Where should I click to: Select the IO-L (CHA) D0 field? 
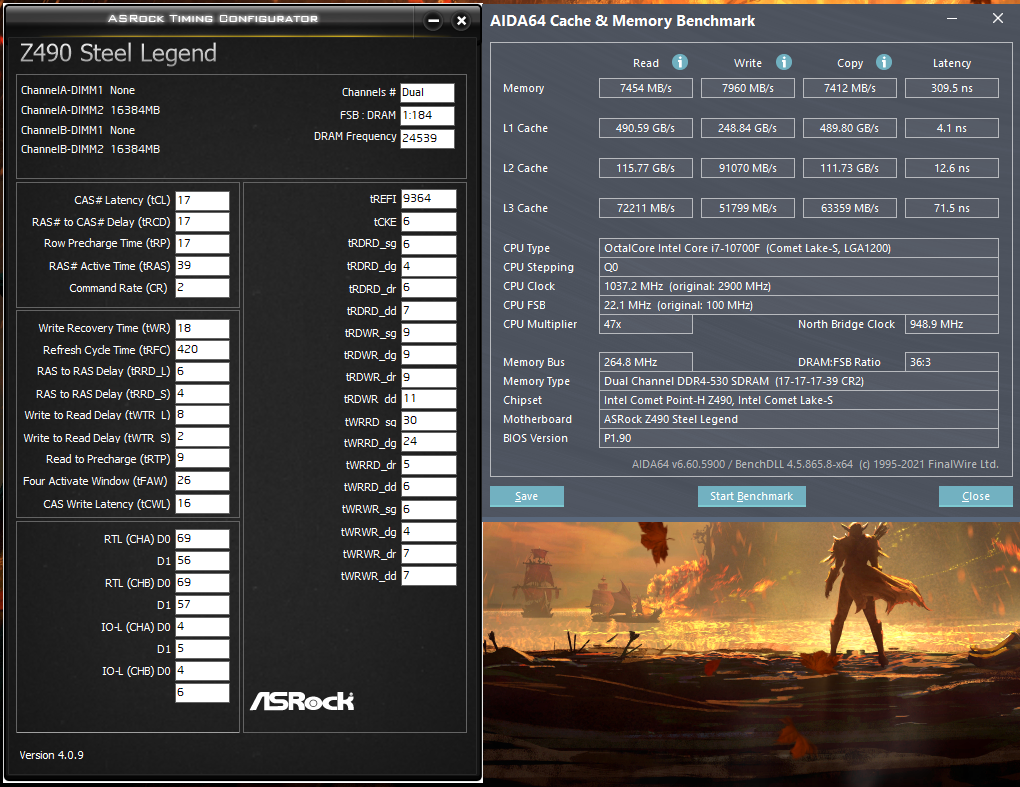[x=202, y=626]
